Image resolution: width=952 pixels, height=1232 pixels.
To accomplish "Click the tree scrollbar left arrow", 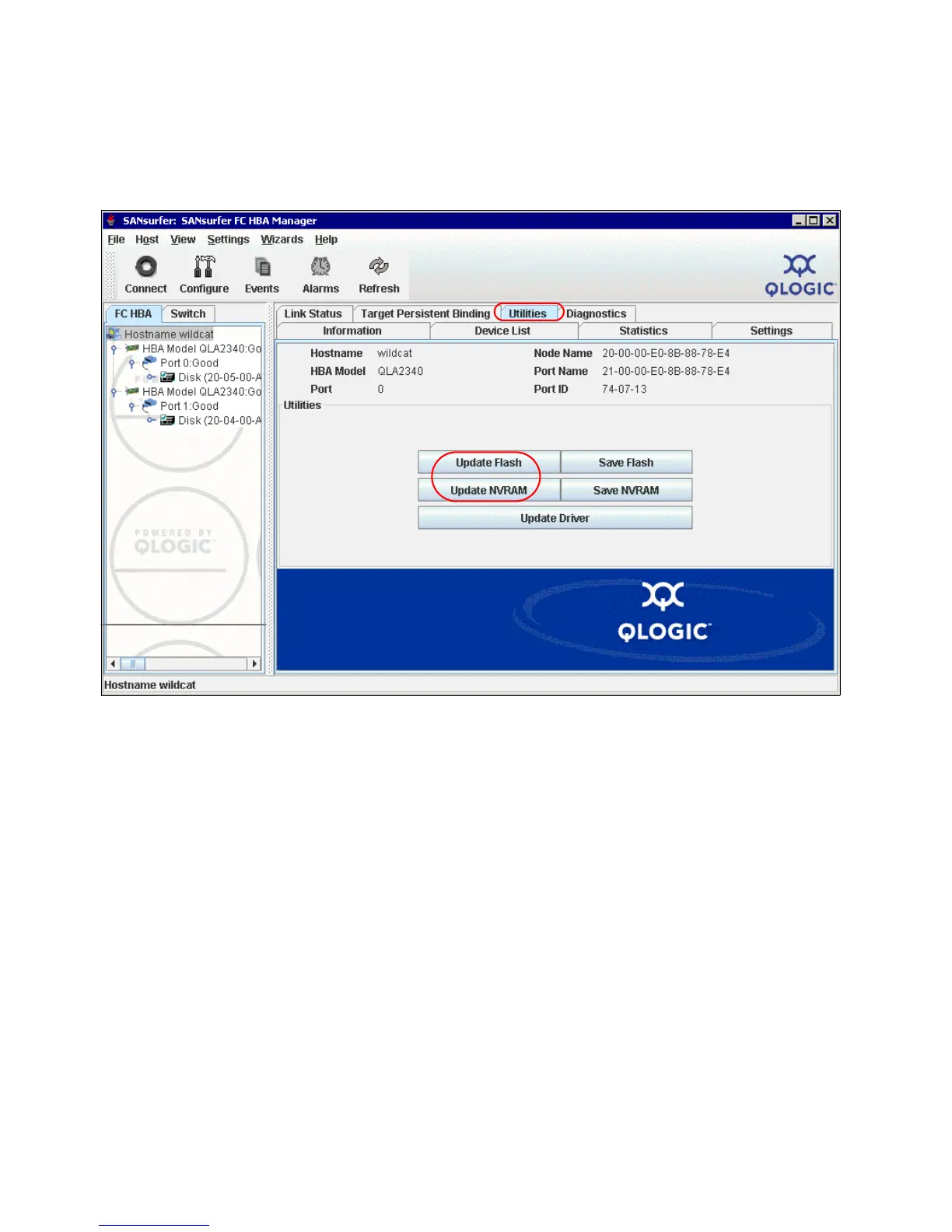I will [x=114, y=663].
